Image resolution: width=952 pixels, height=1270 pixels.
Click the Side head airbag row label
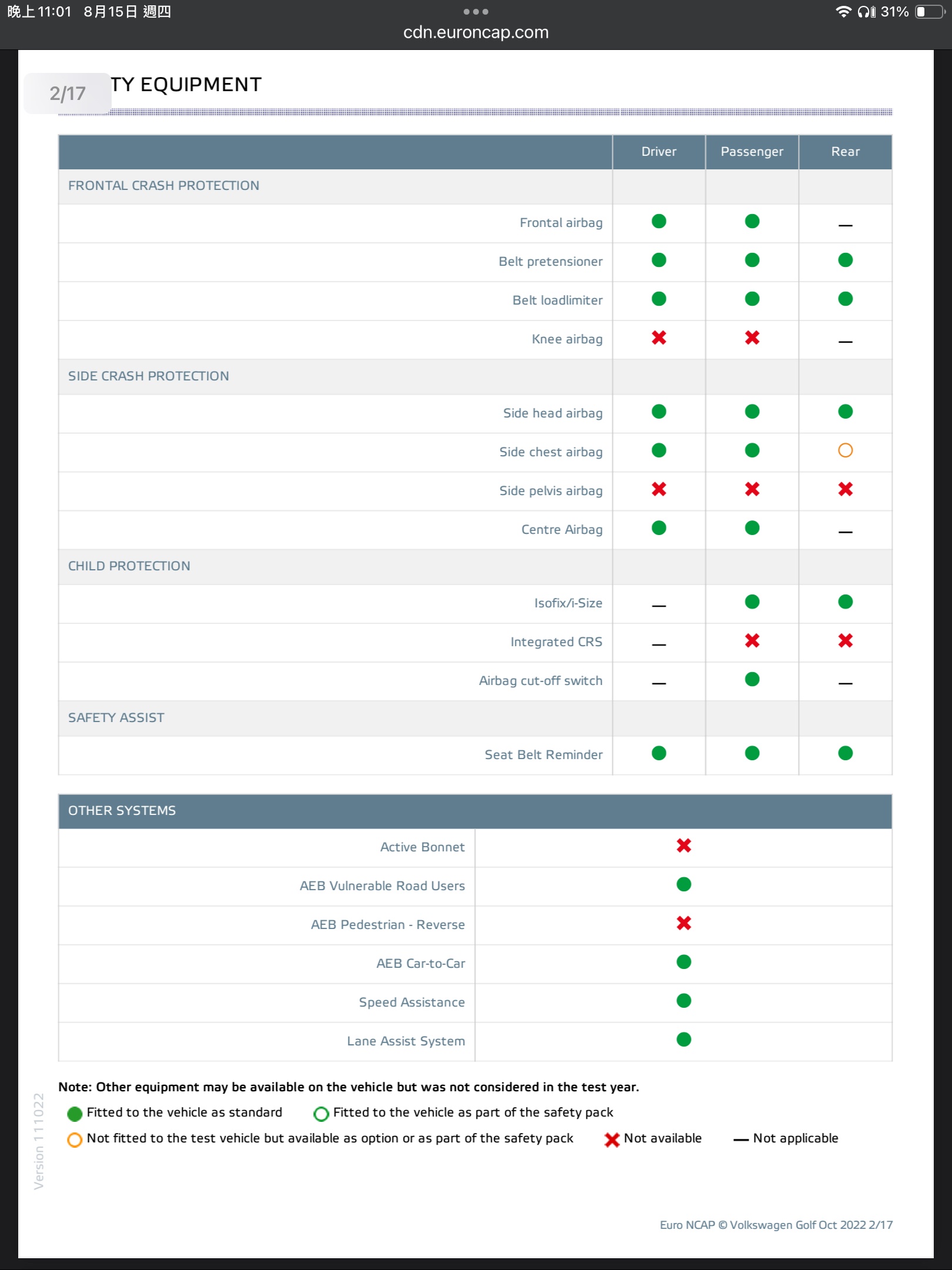[x=552, y=413]
